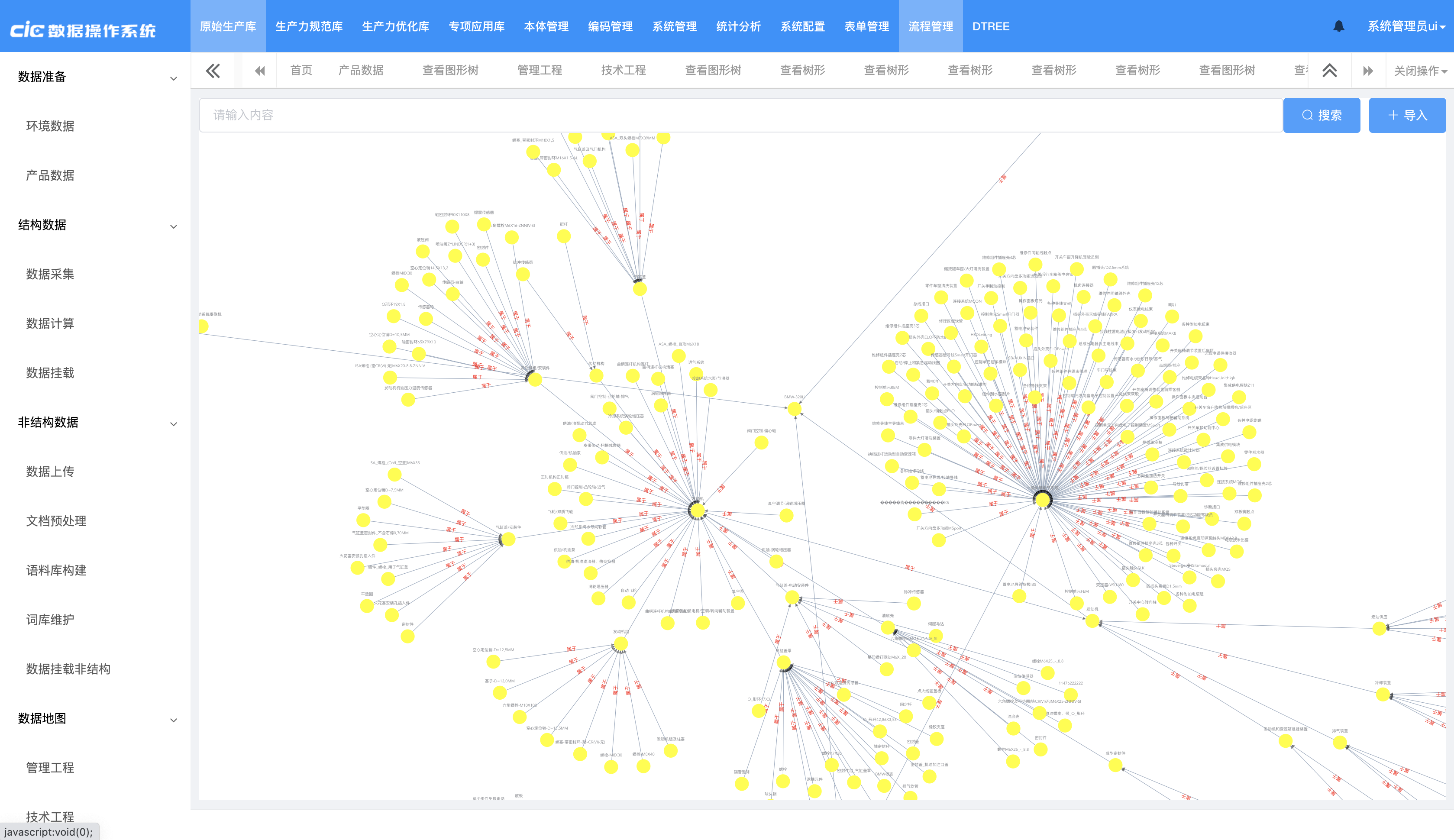Screen dimensions: 1454x840
Task: Click the 发动机 hub node in graph
Action: [x=697, y=510]
